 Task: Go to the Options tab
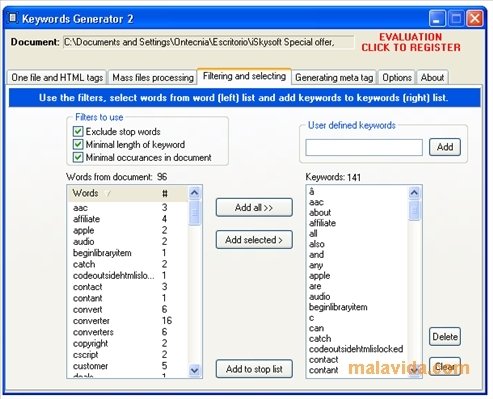click(397, 78)
